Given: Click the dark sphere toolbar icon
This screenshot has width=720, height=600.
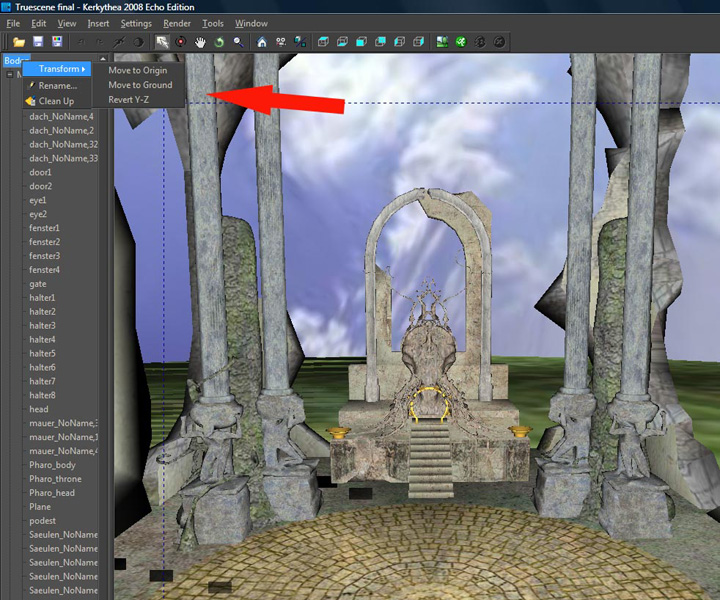Looking at the screenshot, I should tap(138, 42).
